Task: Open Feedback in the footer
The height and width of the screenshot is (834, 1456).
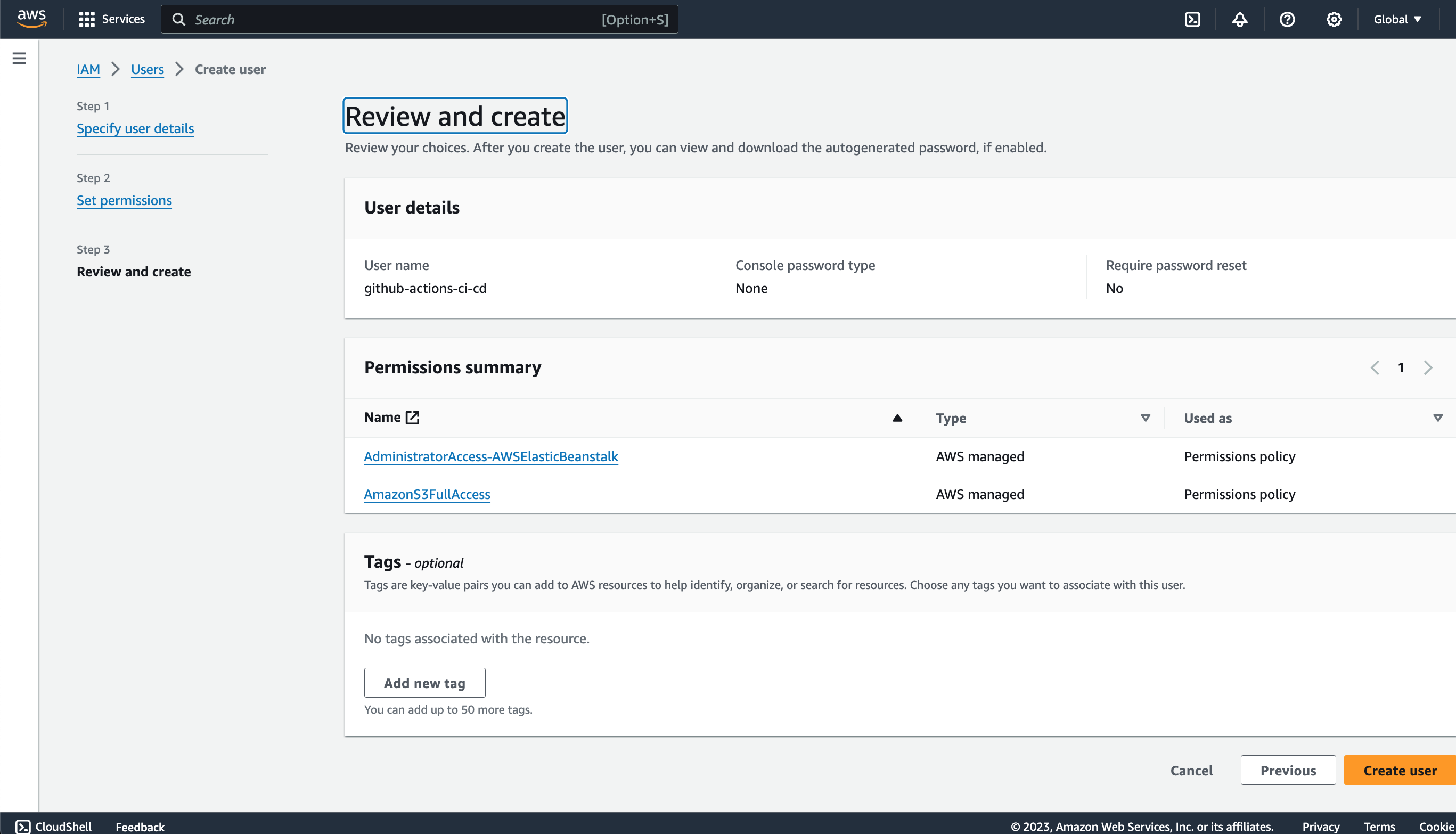Action: pos(140,827)
